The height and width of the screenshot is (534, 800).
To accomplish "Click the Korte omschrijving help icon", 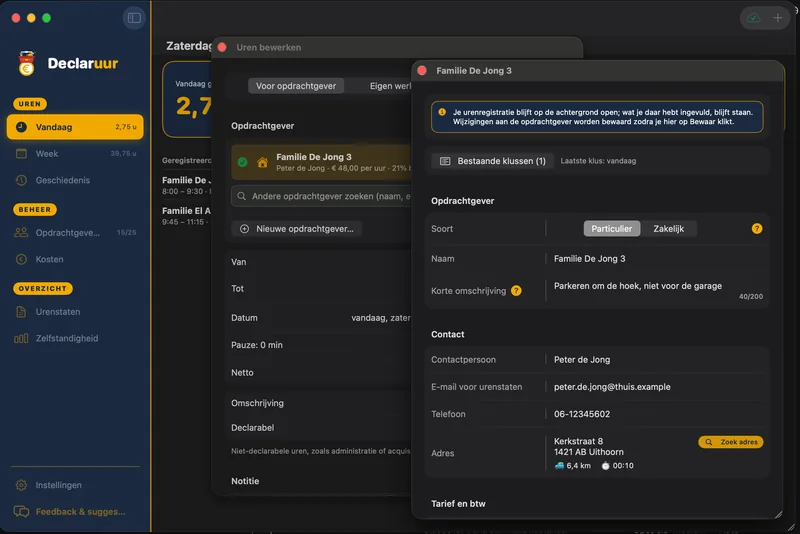I will (x=516, y=291).
